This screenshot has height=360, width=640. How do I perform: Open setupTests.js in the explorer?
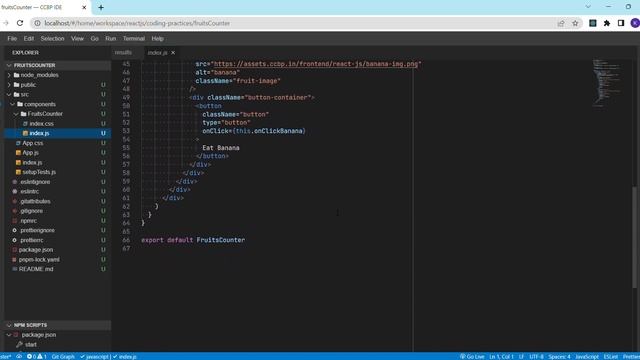click(57, 172)
